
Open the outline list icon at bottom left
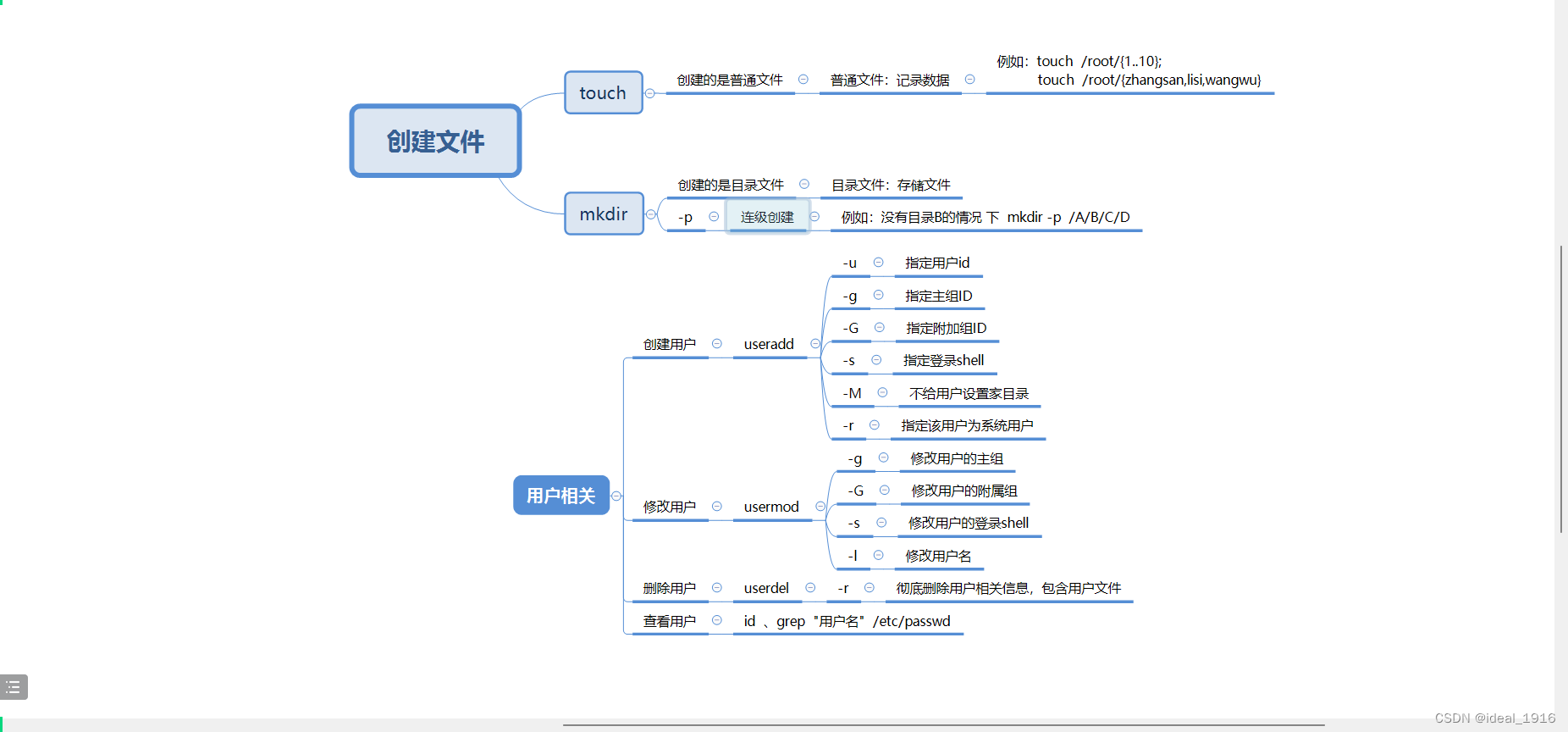[14, 687]
